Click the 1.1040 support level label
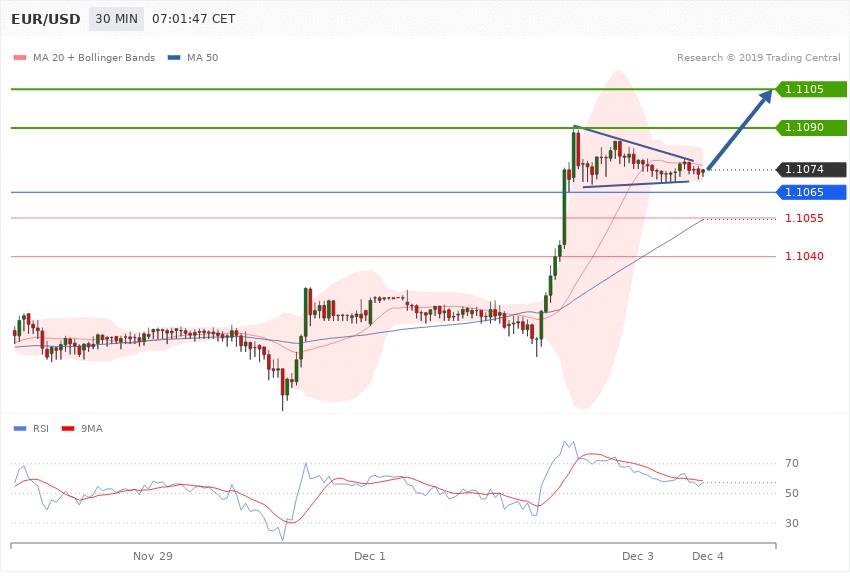The image size is (850, 576). pos(804,257)
